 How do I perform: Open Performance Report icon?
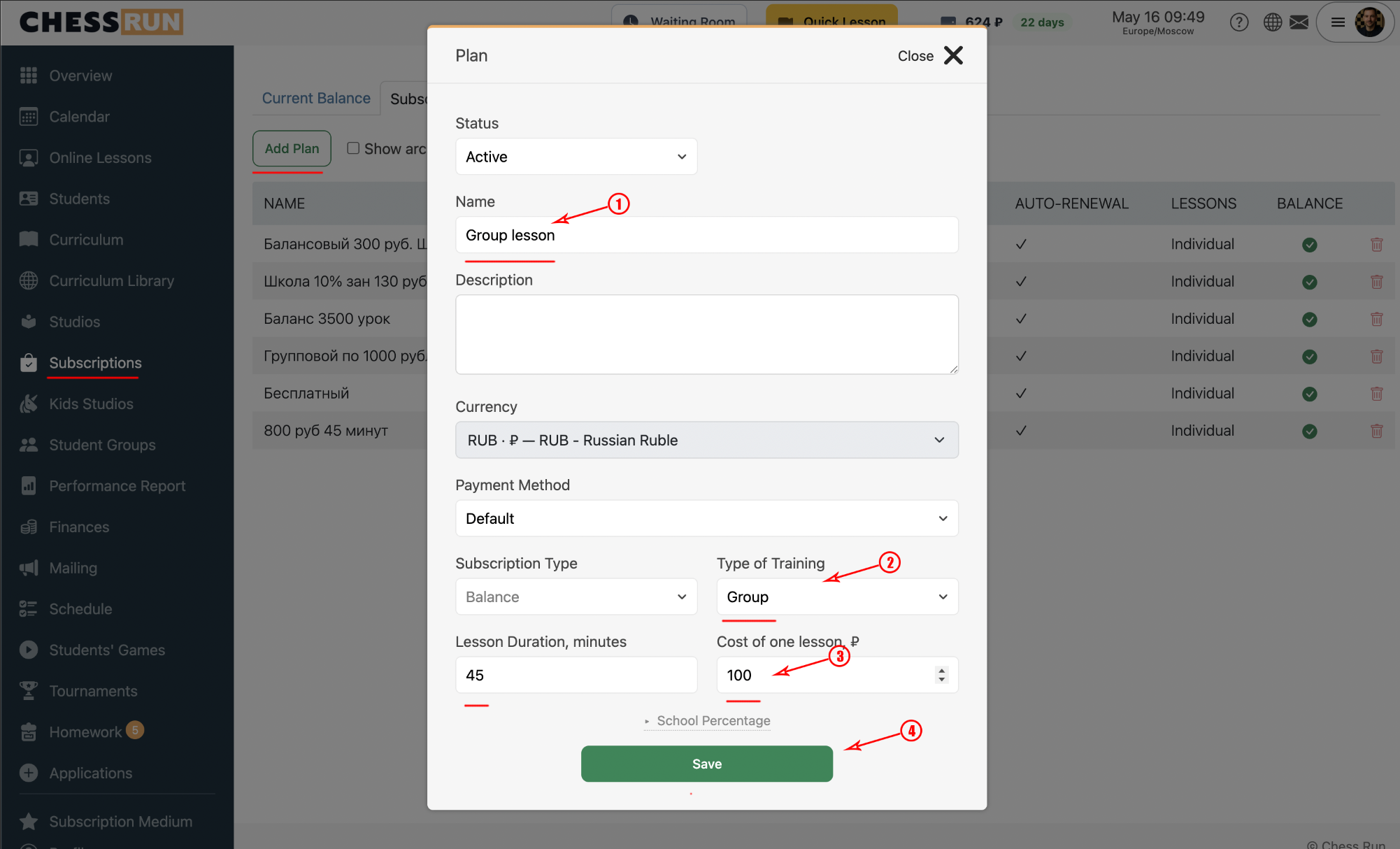tap(29, 486)
